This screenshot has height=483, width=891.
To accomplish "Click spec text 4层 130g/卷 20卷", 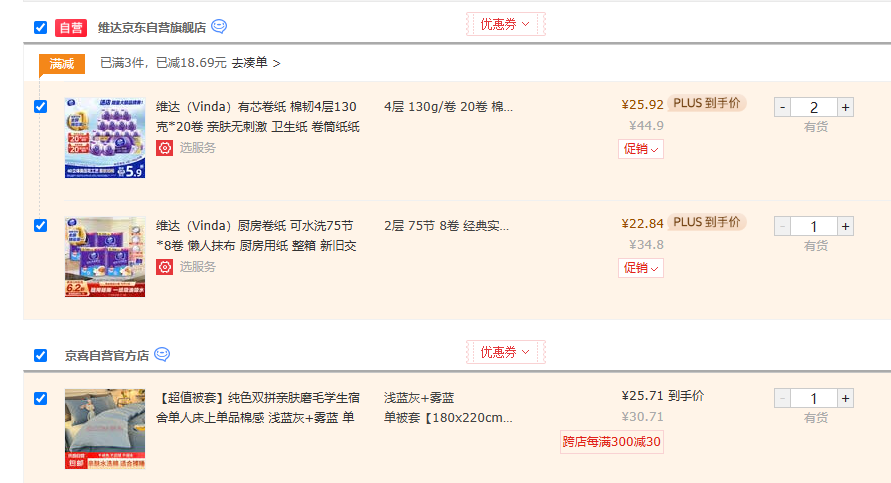I will [x=448, y=107].
